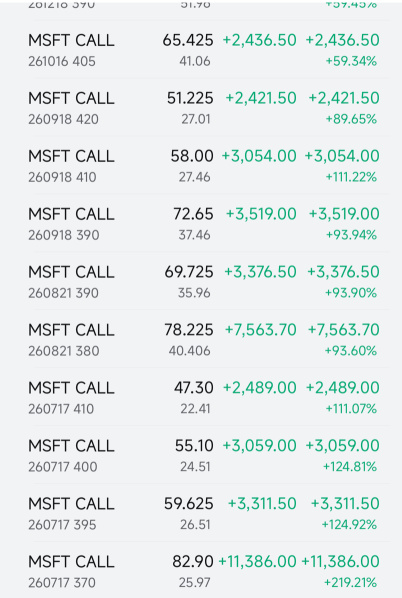Click the +219.21% return percentage
This screenshot has width=402, height=598.
(350, 582)
